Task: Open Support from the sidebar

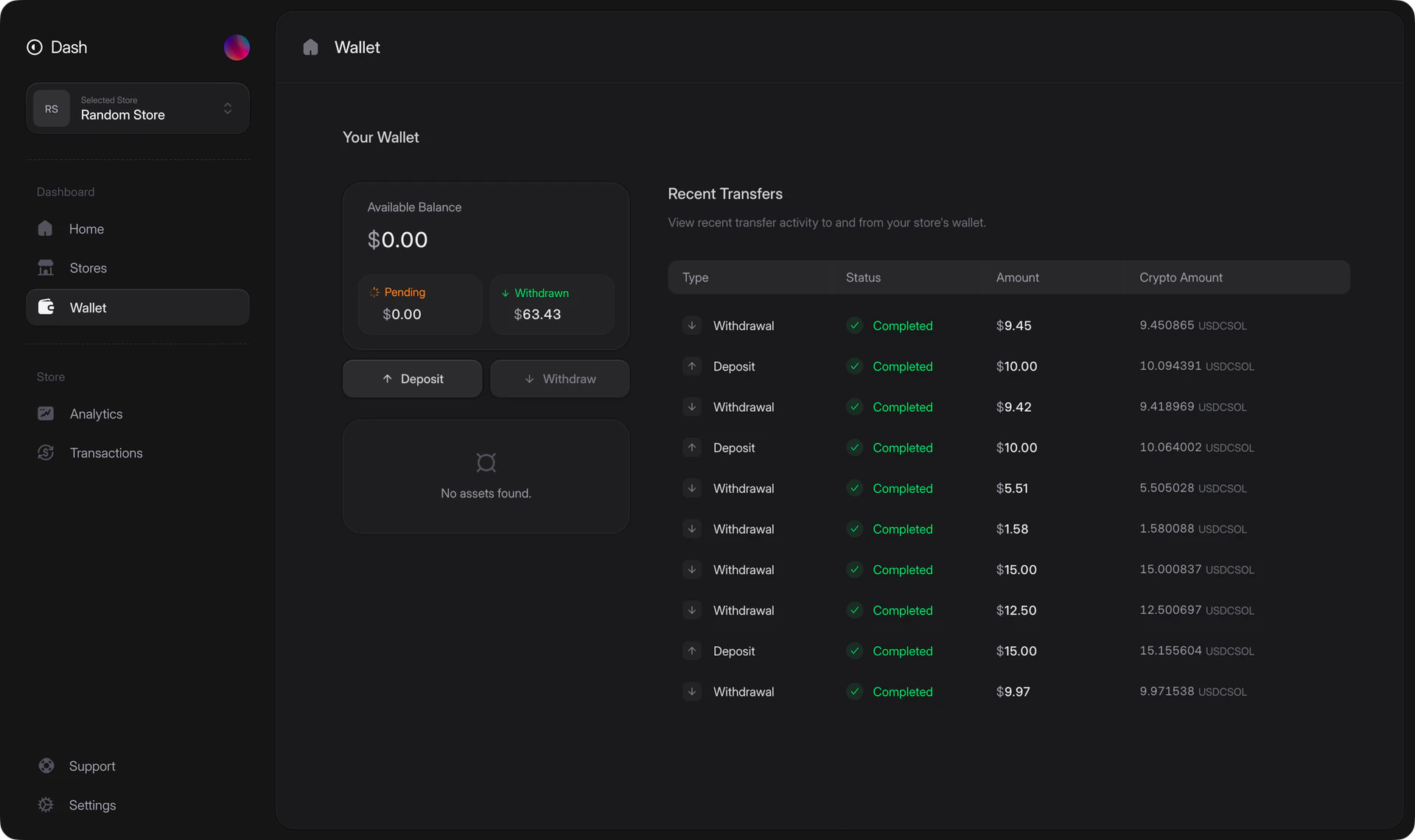Action: click(138, 766)
